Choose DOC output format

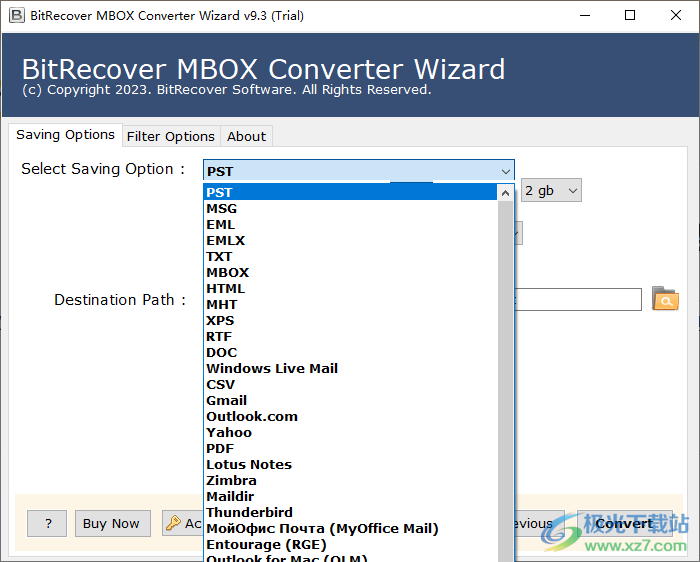point(350,353)
